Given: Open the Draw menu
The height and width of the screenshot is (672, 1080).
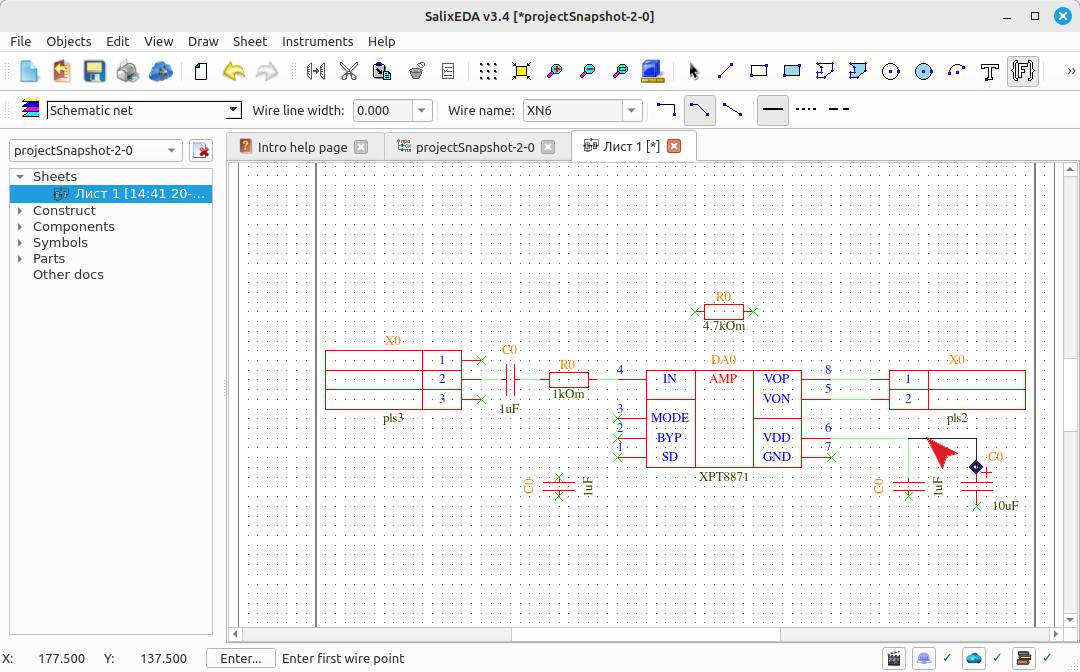Looking at the screenshot, I should tap(203, 41).
